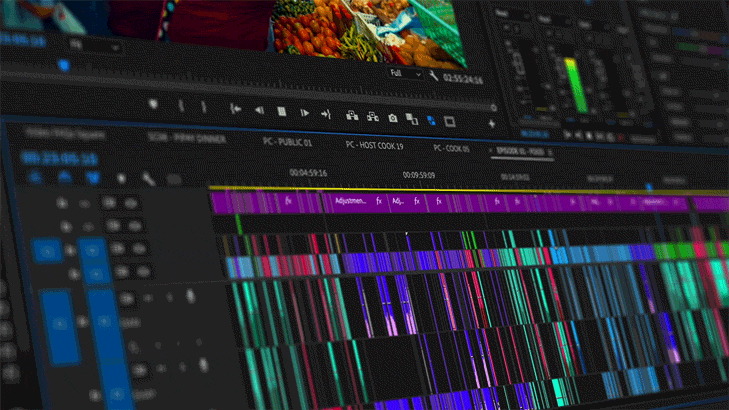The image size is (729, 410).
Task: Go to Out point in Program monitor
Action: coord(326,114)
